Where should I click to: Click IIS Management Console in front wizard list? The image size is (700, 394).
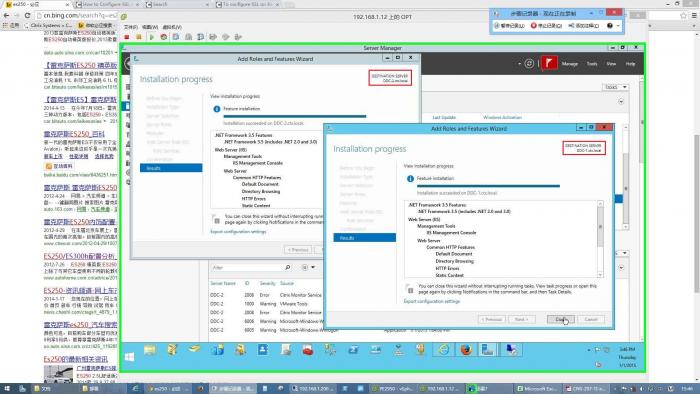(451, 233)
